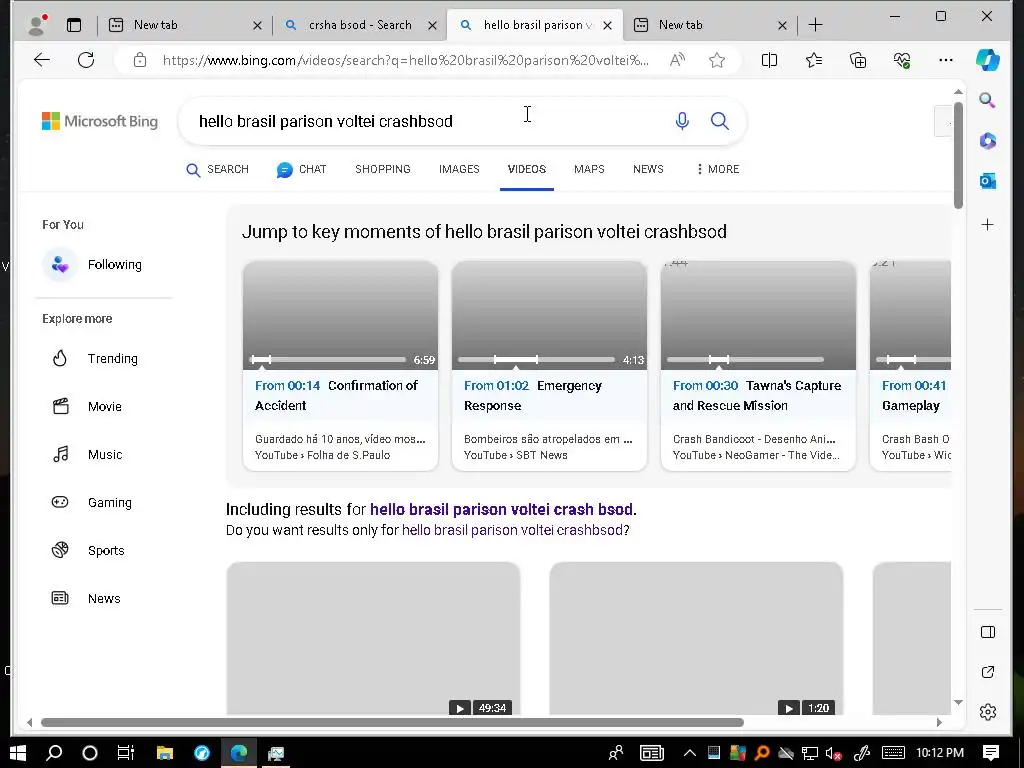This screenshot has width=1024, height=768.
Task: Toggle the sidebar panel icon
Action: coord(987,632)
